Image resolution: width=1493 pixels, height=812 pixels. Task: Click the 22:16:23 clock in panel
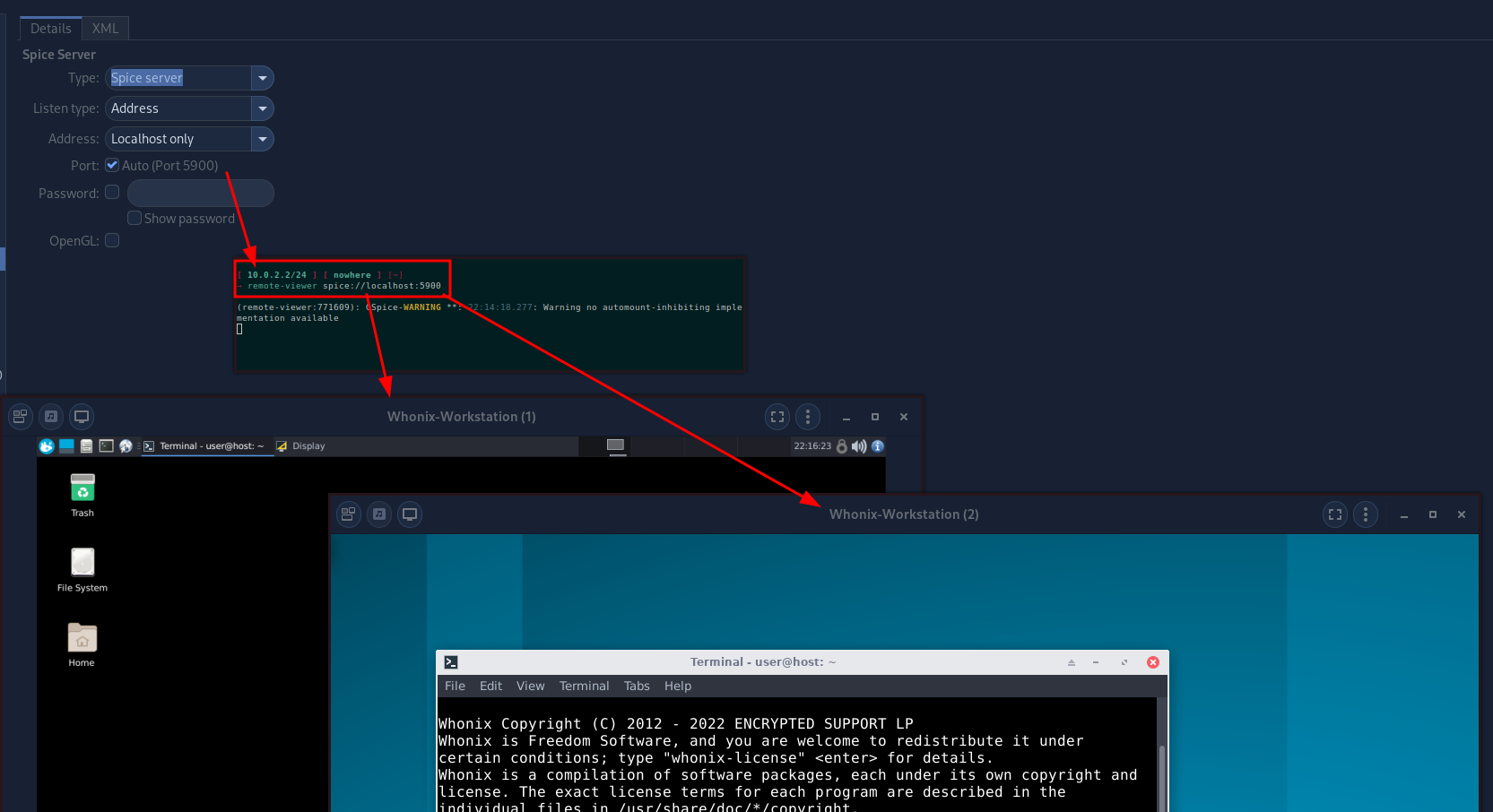[812, 445]
